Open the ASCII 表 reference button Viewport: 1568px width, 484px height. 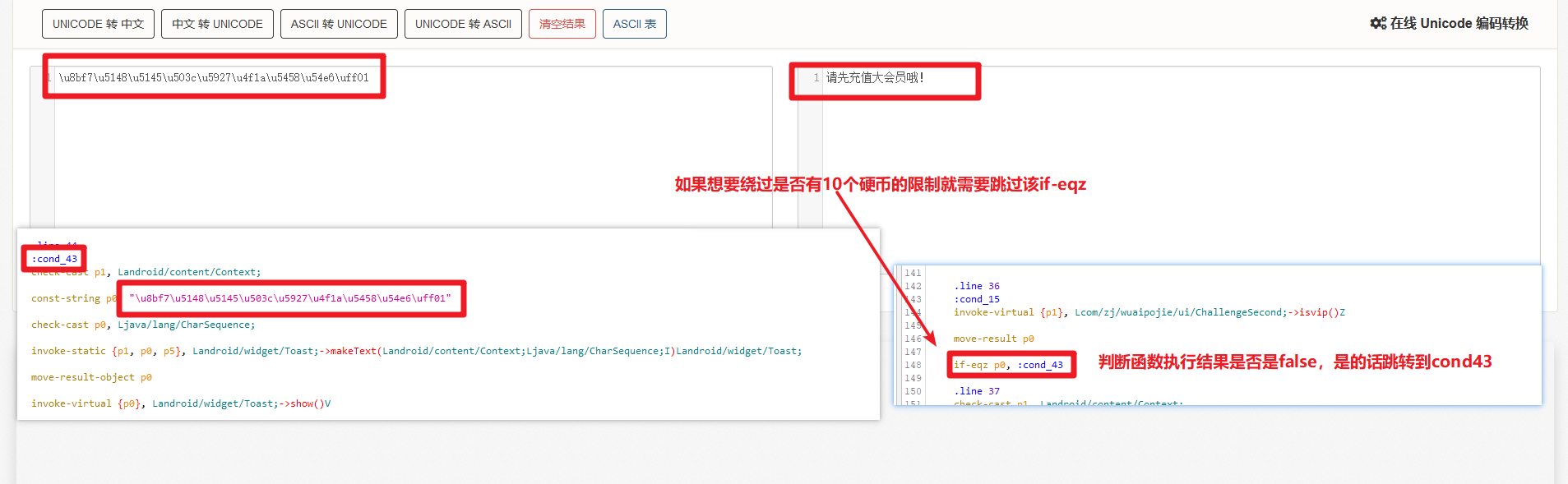(634, 24)
